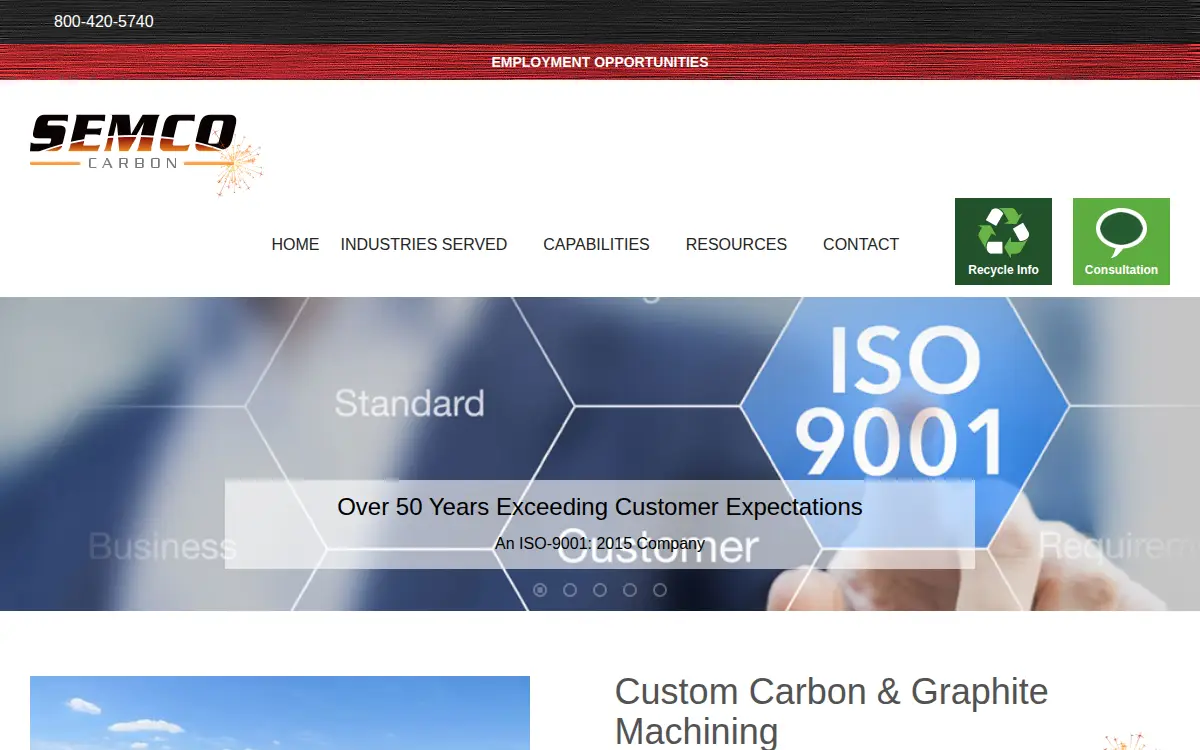The width and height of the screenshot is (1200, 750).
Task: Go to the Home menu item
Action: [295, 244]
